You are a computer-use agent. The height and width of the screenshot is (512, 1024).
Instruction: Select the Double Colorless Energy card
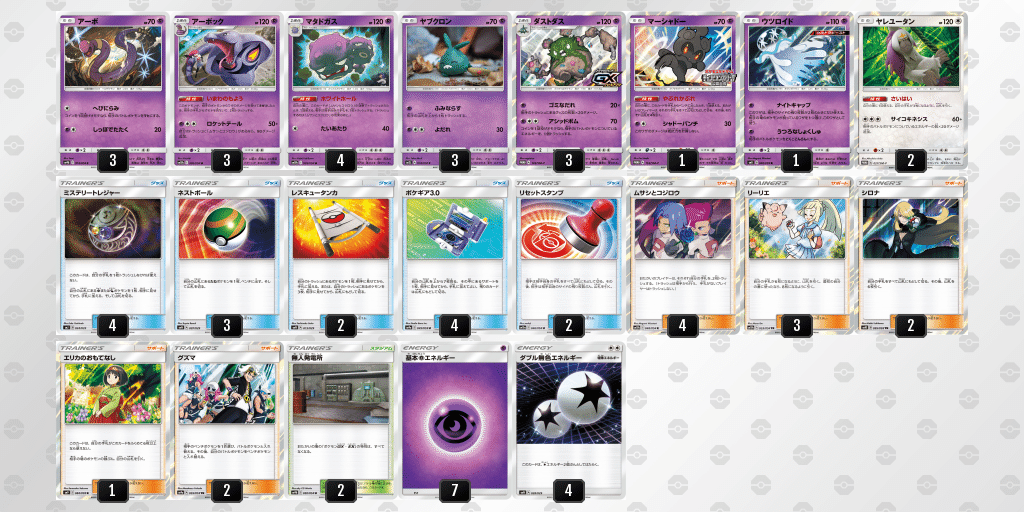point(568,420)
